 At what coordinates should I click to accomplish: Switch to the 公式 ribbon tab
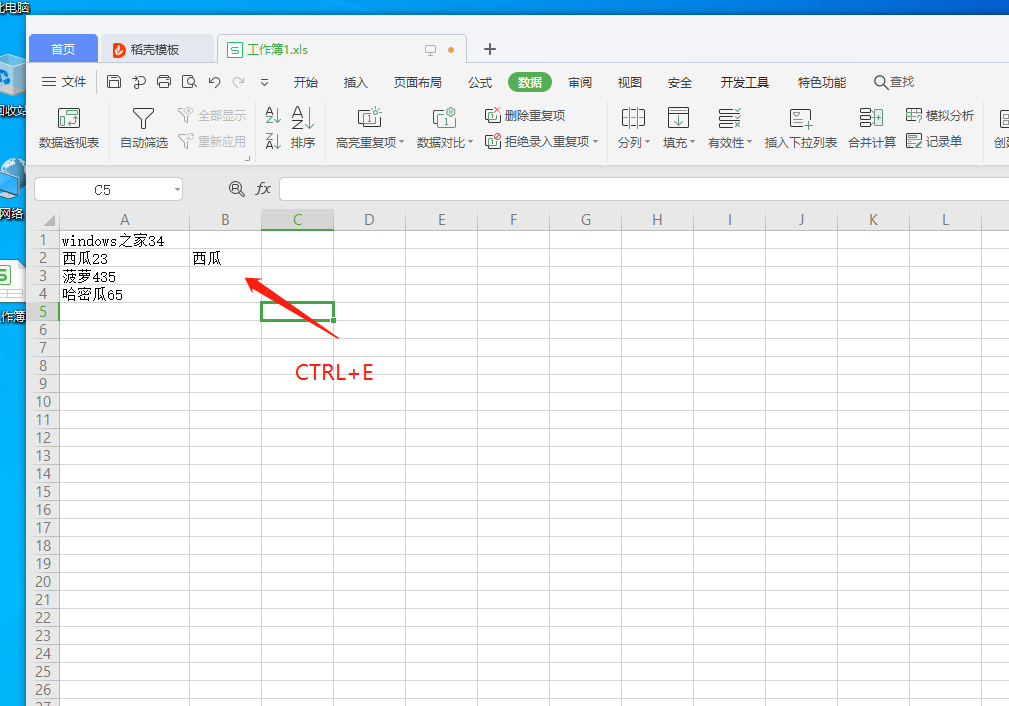tap(479, 82)
